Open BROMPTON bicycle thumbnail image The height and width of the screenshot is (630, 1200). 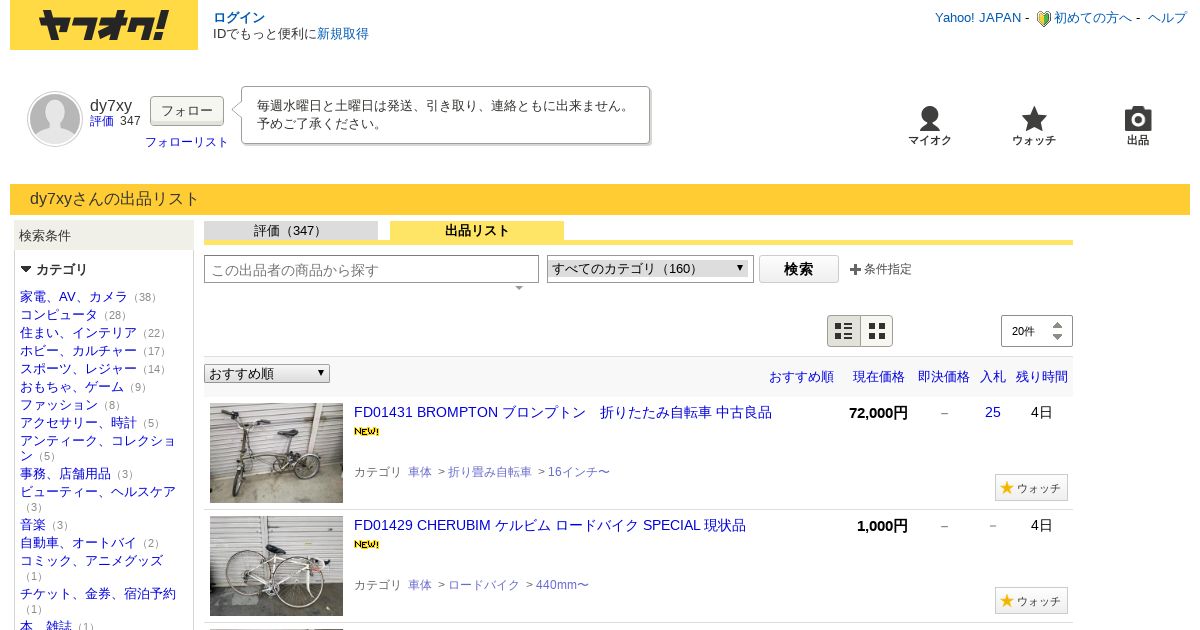tap(276, 453)
